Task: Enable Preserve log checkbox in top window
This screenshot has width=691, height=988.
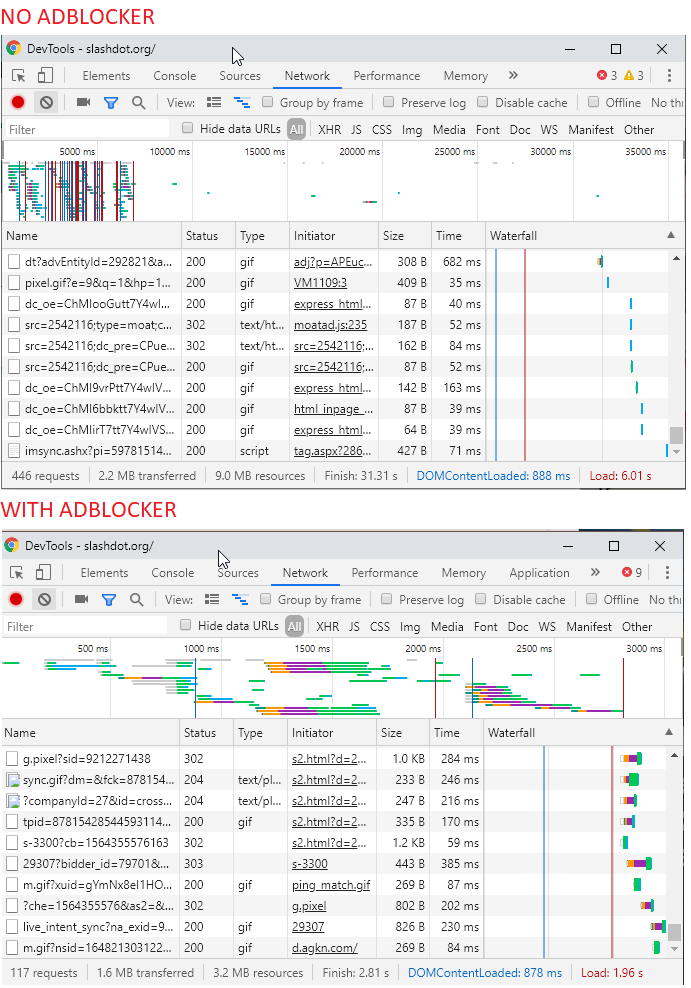Action: [389, 102]
